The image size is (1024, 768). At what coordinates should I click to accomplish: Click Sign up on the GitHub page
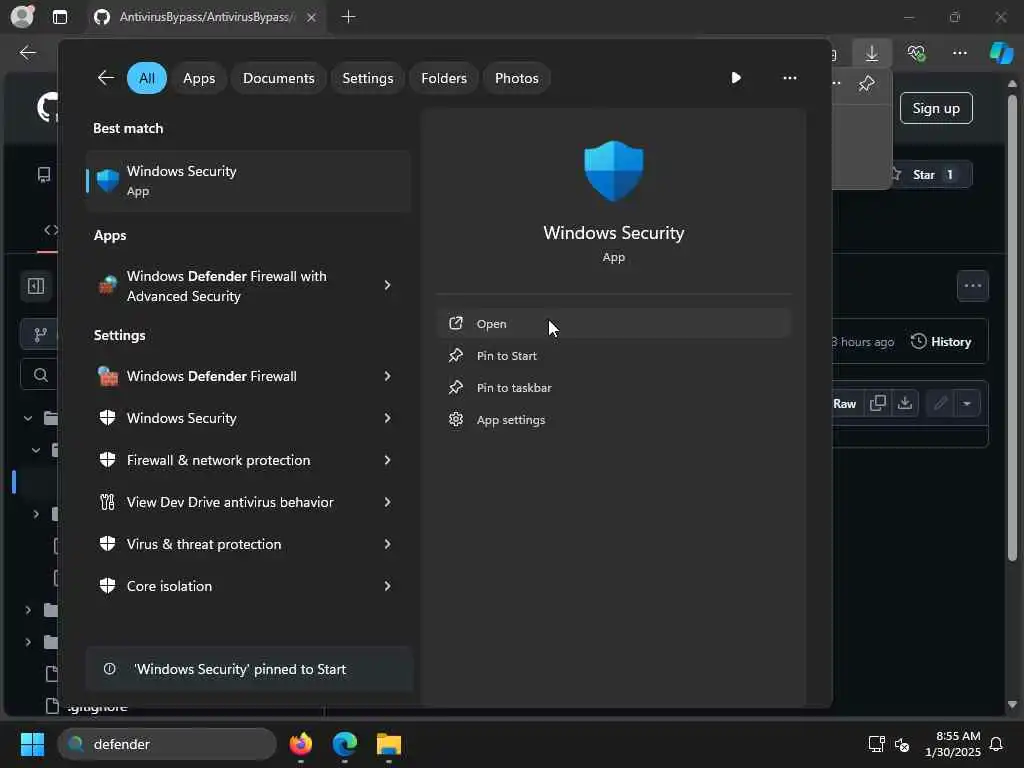pos(936,108)
